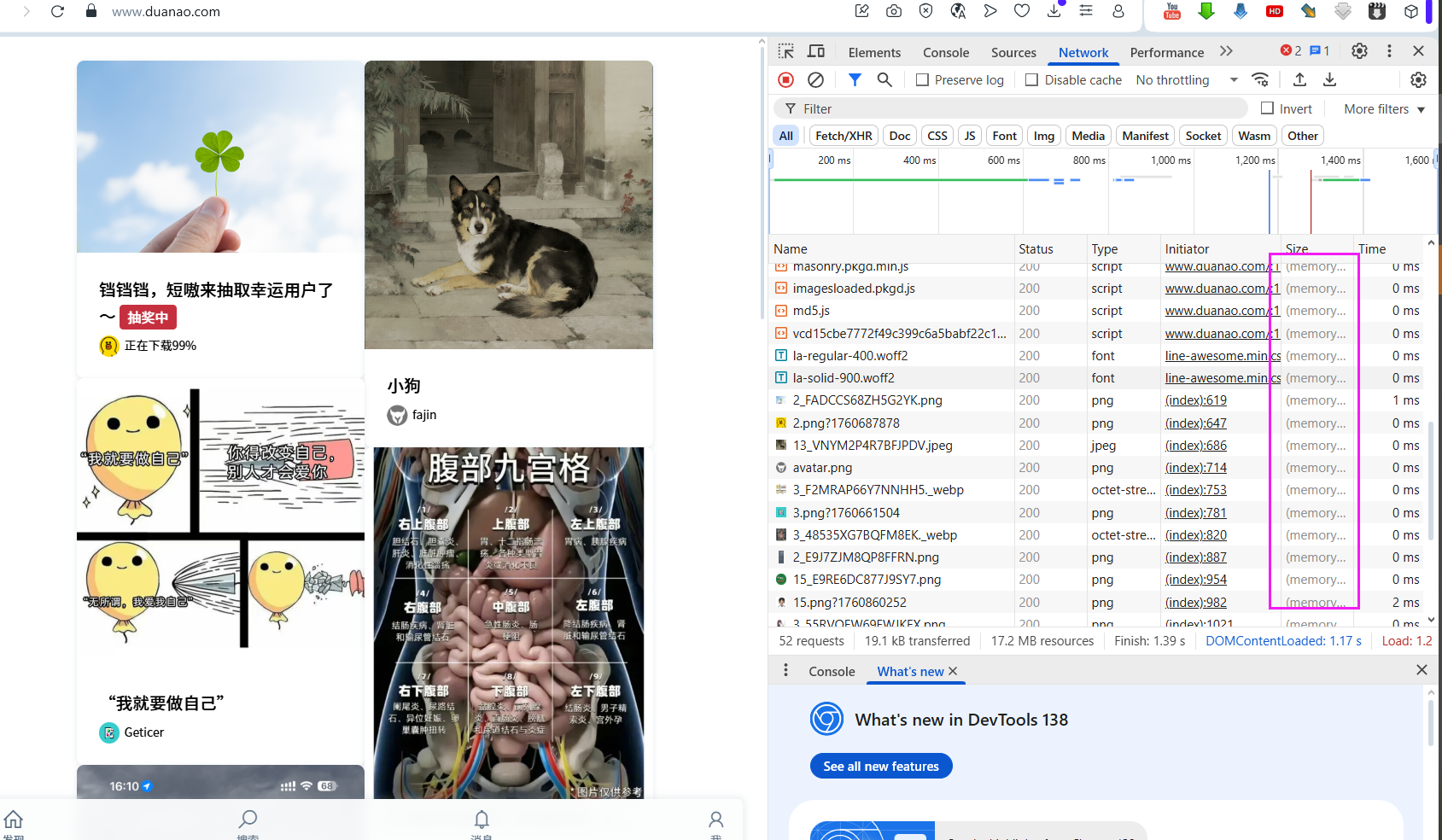Open DevTools settings gear
Viewport: 1442px width, 840px height.
pos(1359,51)
